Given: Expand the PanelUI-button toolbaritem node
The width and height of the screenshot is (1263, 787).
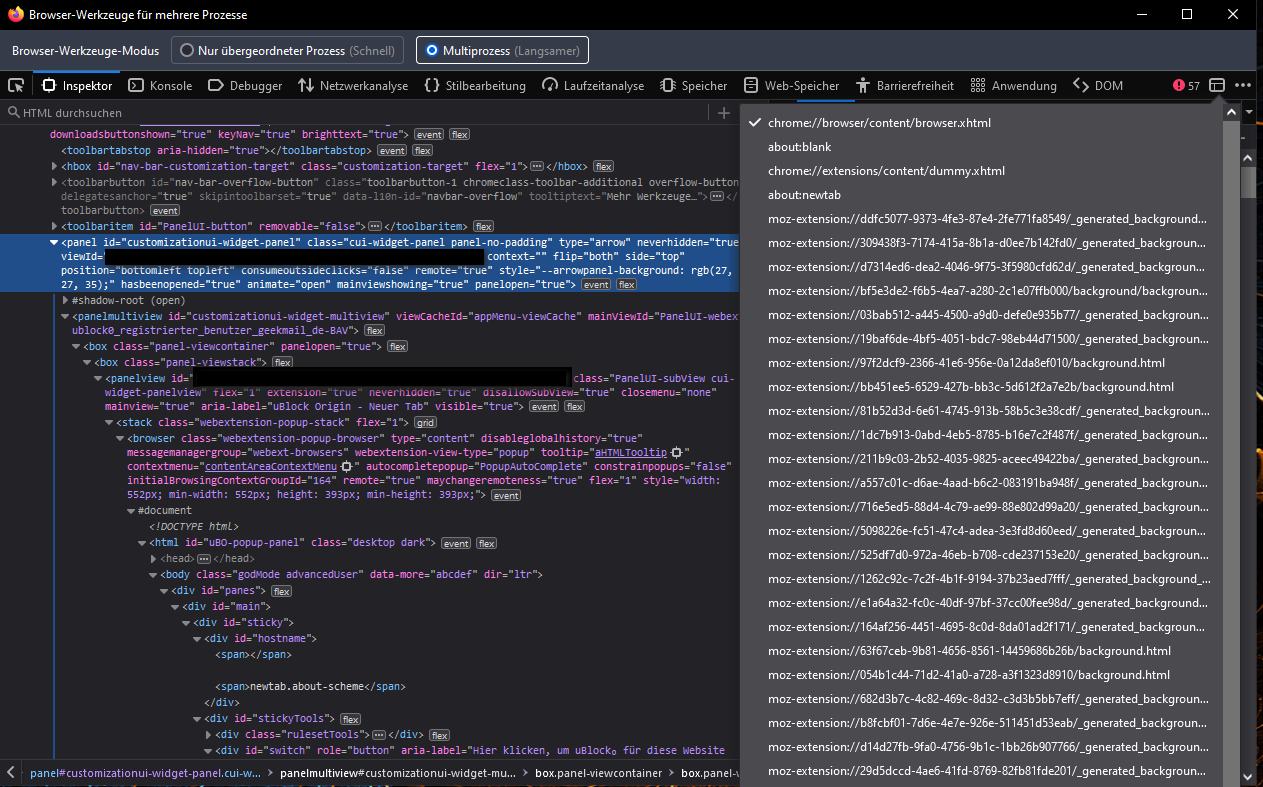Looking at the screenshot, I should coord(53,227).
